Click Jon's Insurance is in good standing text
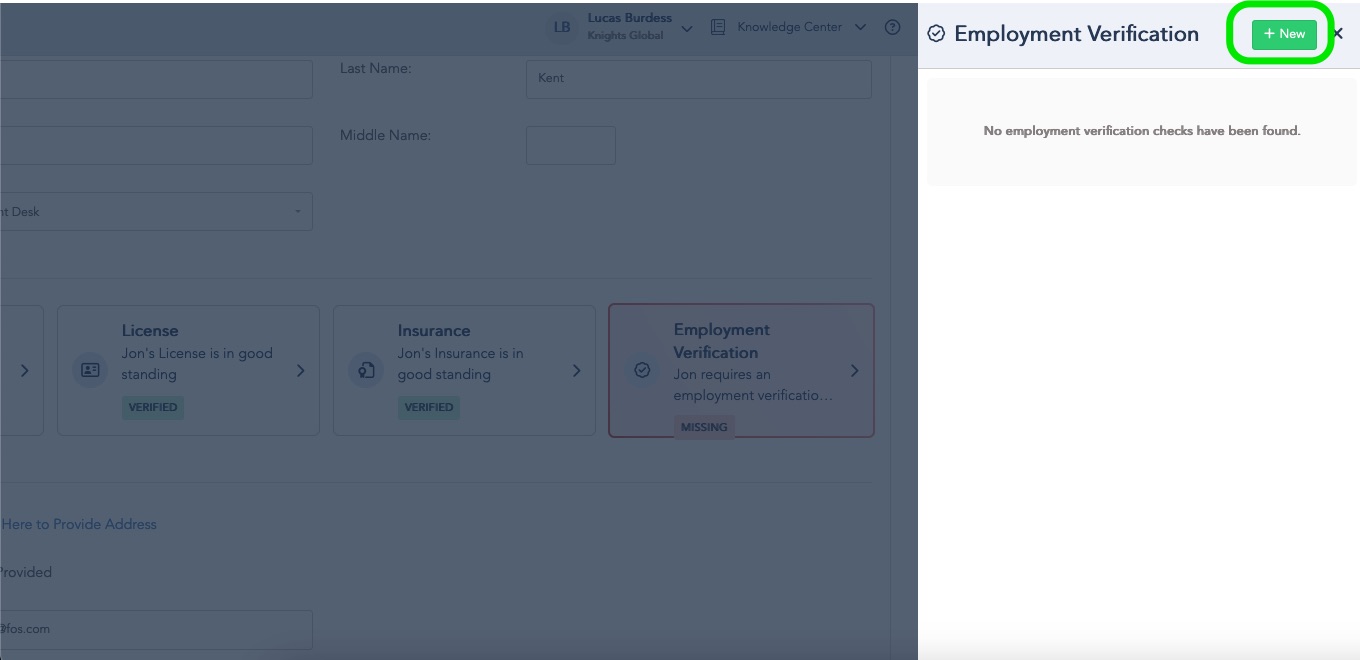Image resolution: width=1360 pixels, height=660 pixels. point(460,364)
